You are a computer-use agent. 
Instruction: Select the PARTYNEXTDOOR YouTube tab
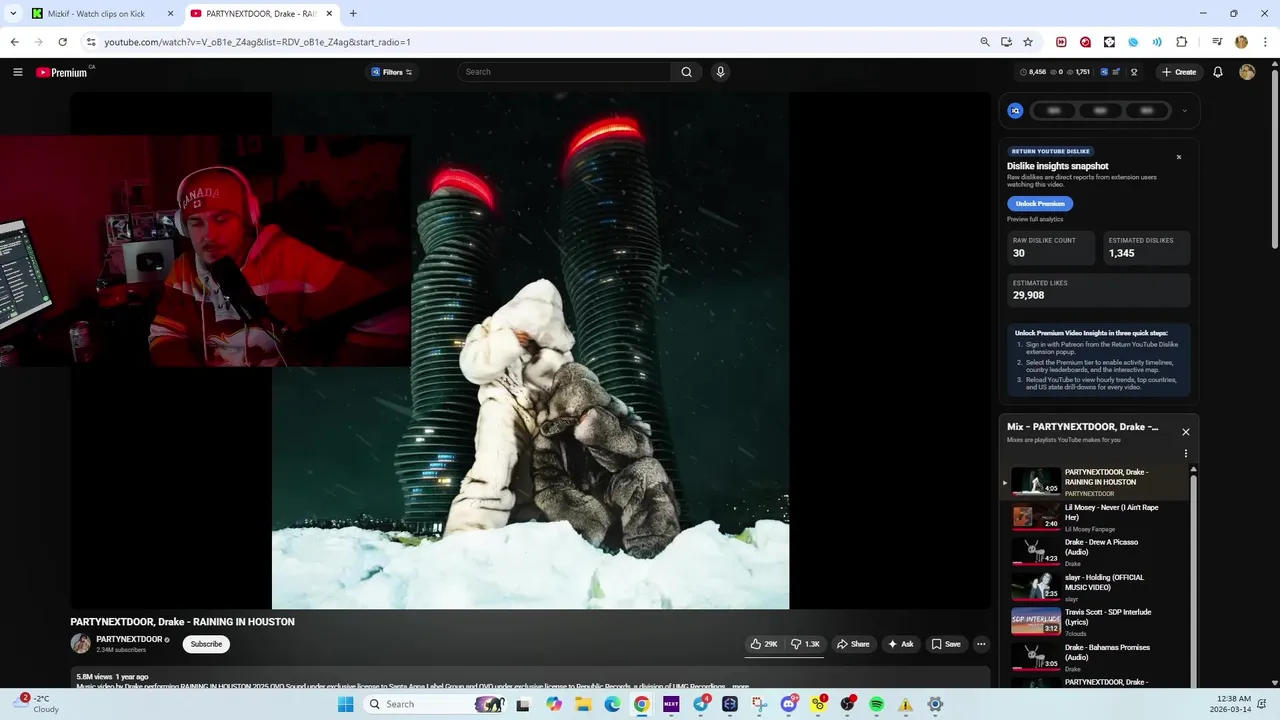[x=262, y=14]
